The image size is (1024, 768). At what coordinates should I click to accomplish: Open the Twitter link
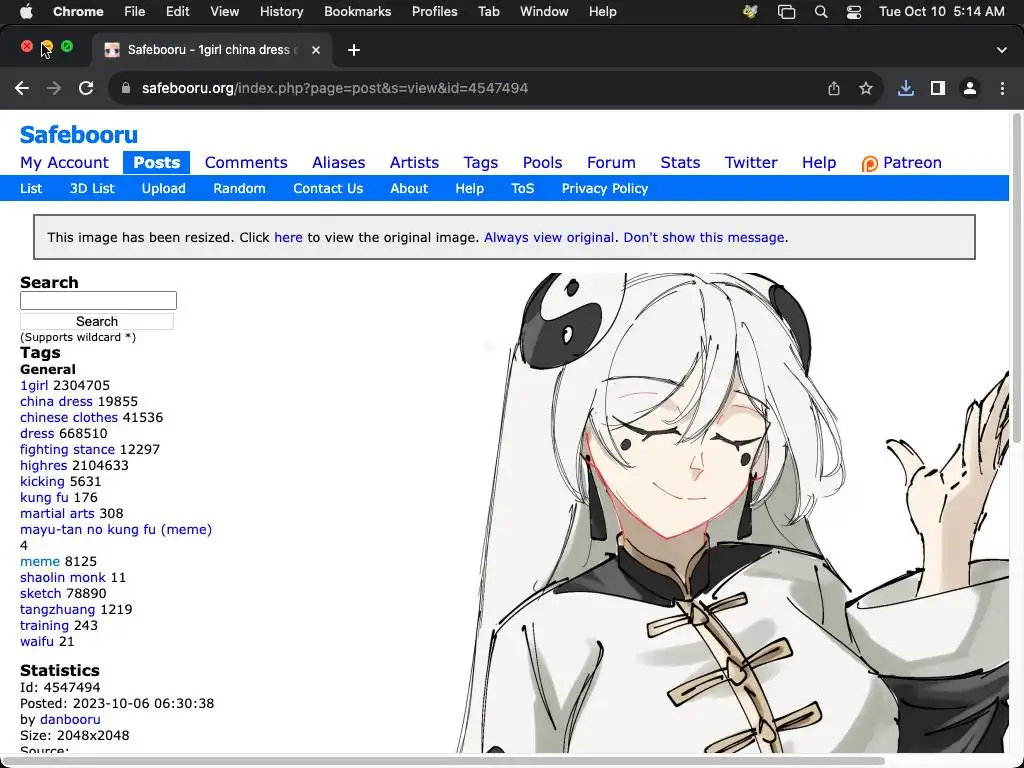(x=751, y=163)
